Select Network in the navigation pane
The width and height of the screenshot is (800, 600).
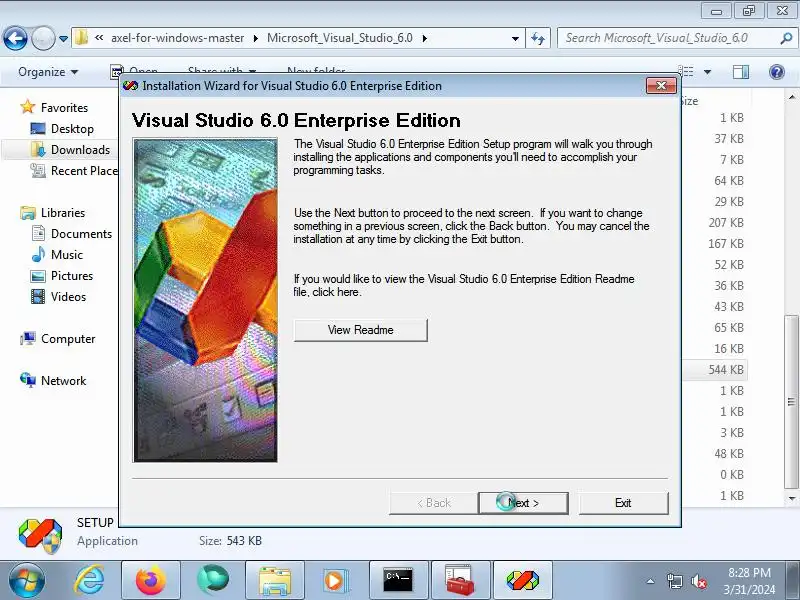point(63,381)
